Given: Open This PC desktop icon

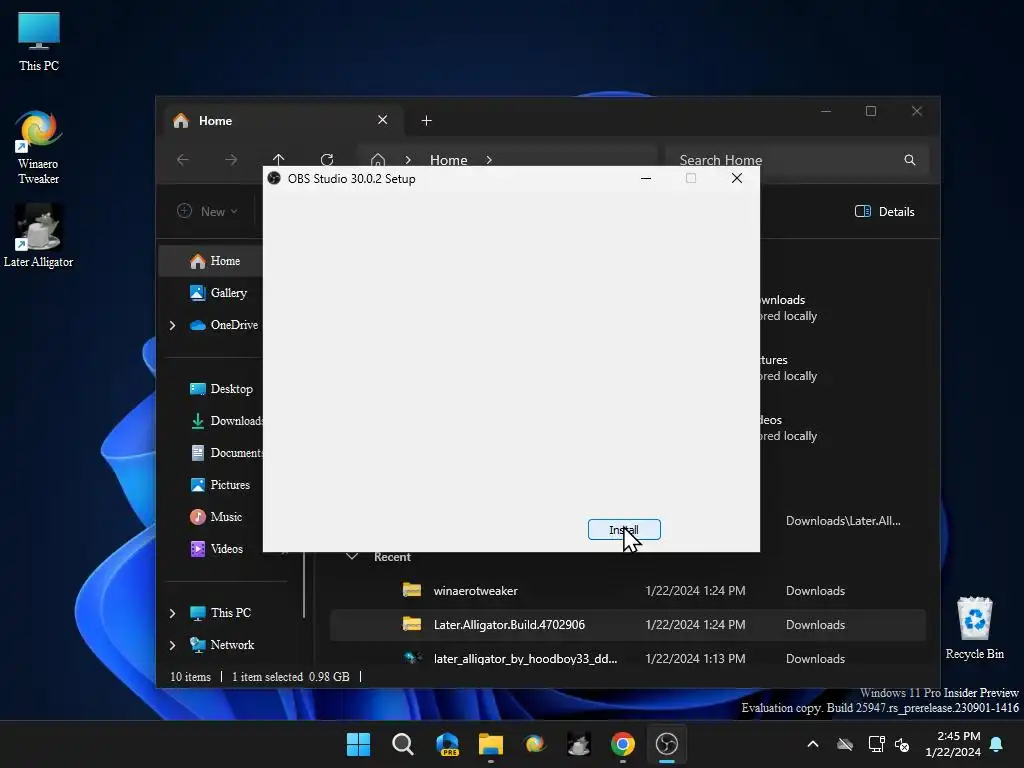Looking at the screenshot, I should click(39, 42).
